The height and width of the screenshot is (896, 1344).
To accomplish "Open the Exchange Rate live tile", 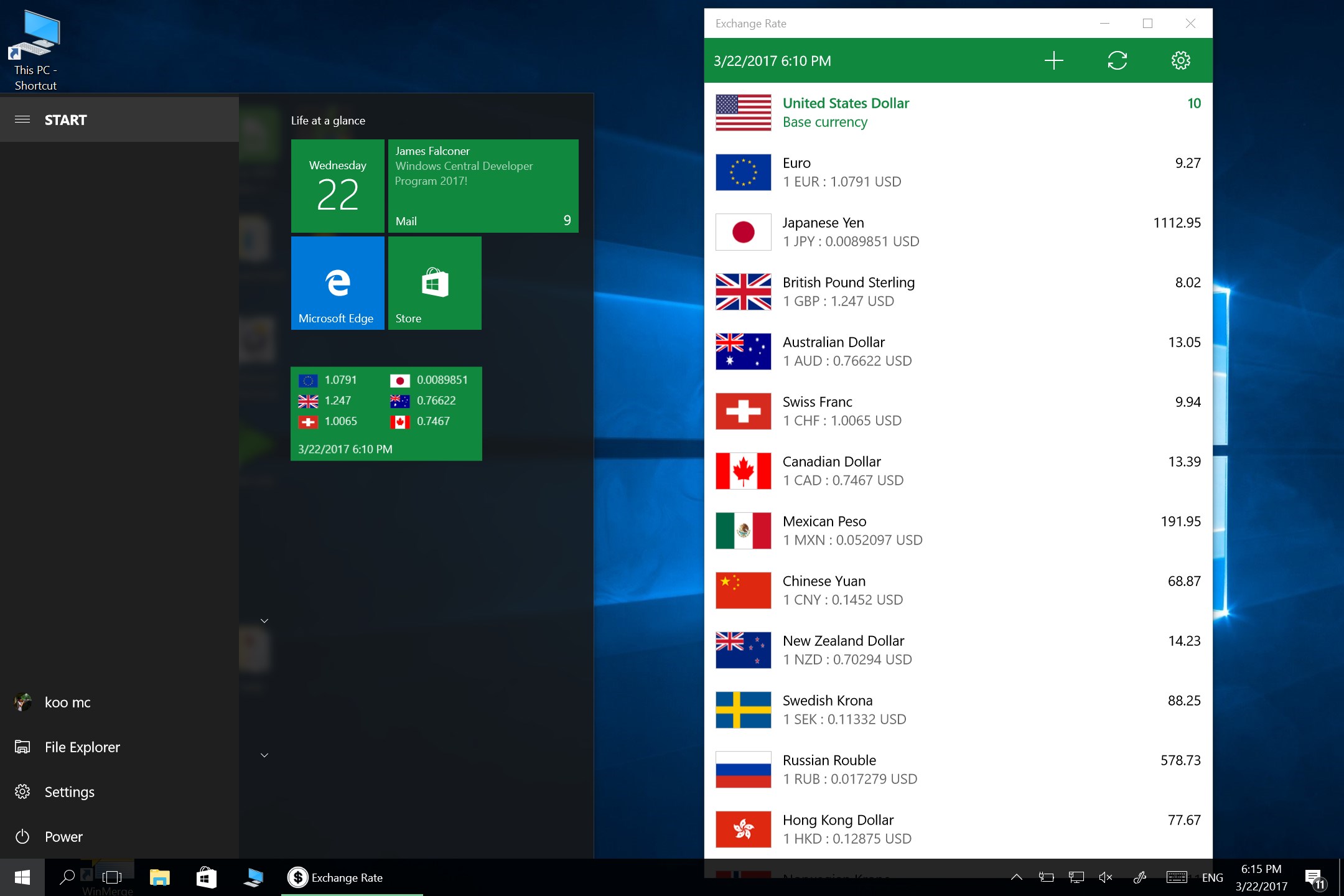I will 386,414.
